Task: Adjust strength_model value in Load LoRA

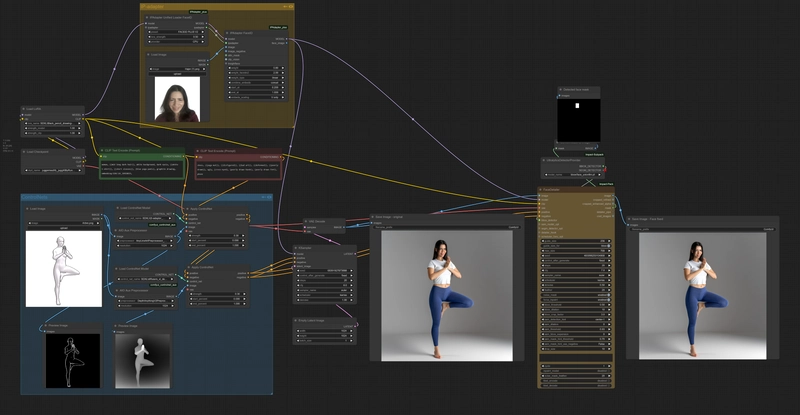Action: [x=53, y=128]
